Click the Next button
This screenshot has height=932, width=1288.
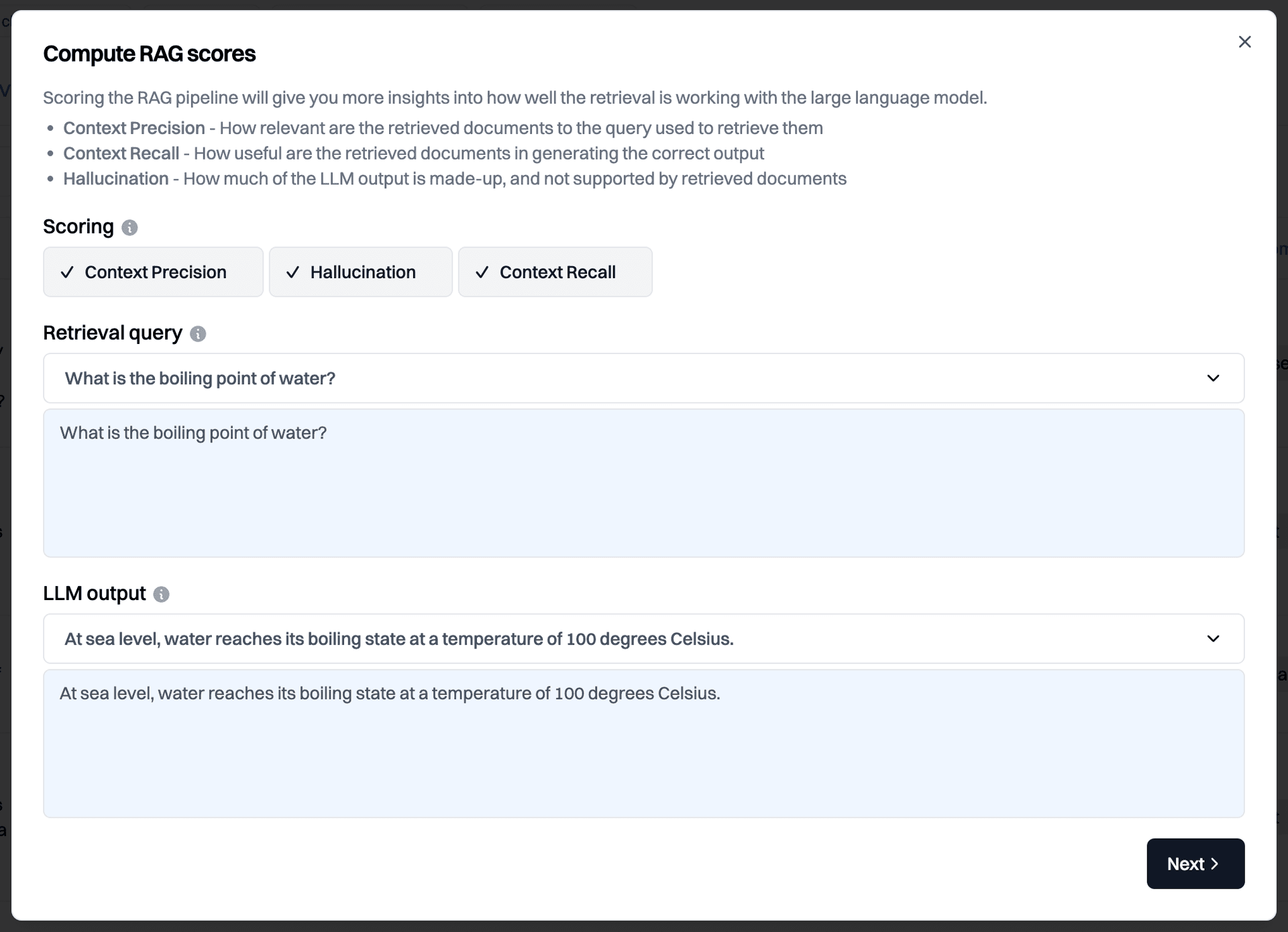tap(1195, 864)
